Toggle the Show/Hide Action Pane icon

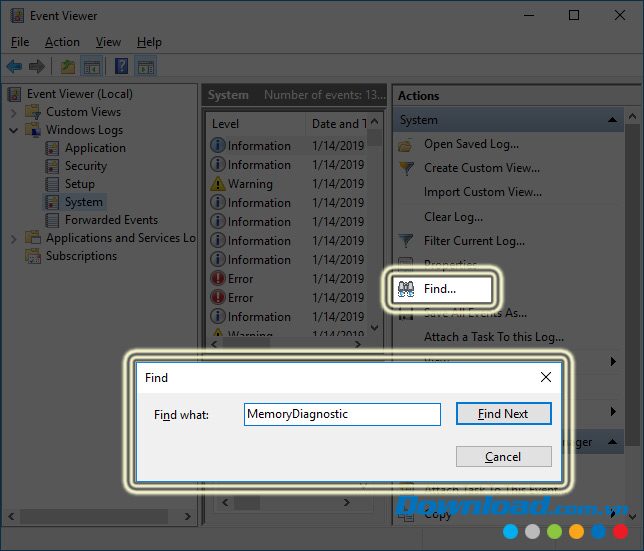[145, 66]
